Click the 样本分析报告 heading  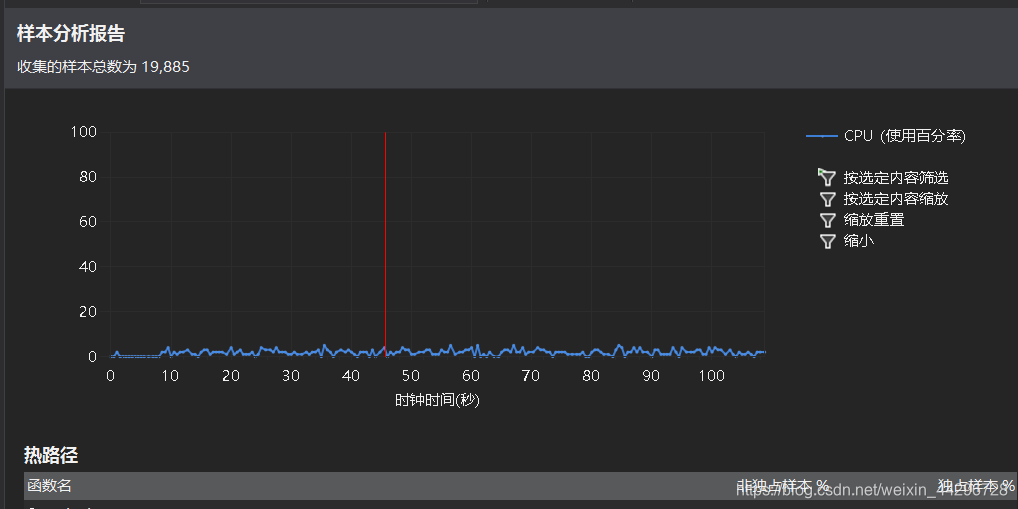(x=71, y=33)
